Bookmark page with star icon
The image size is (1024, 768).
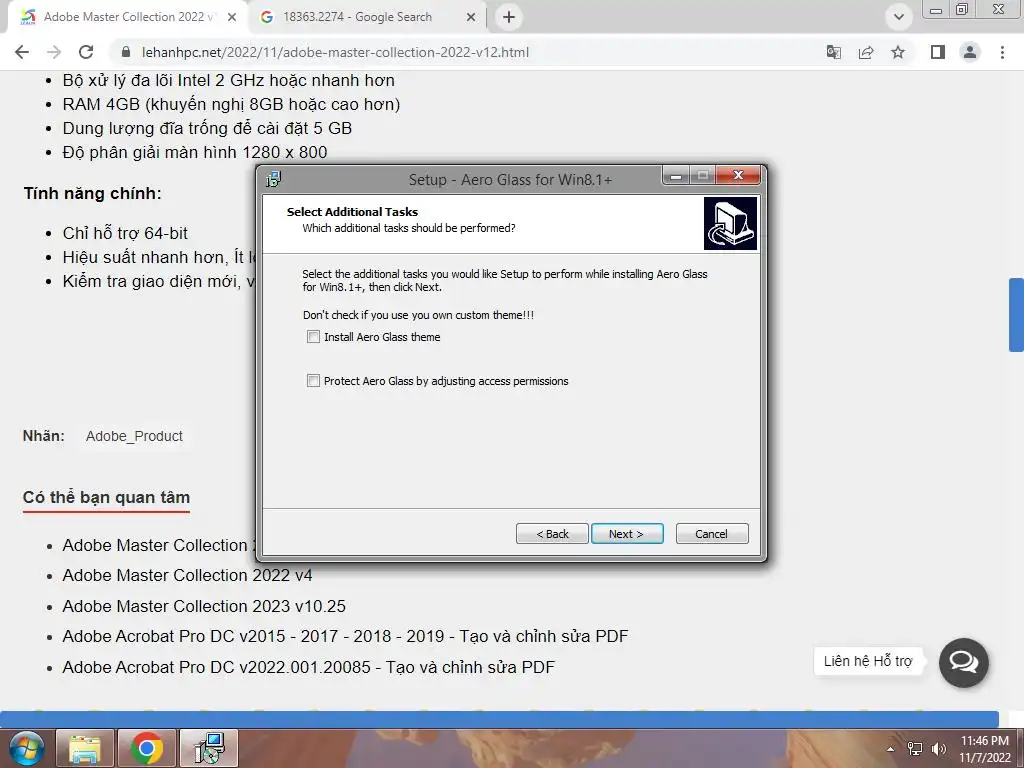coord(898,52)
